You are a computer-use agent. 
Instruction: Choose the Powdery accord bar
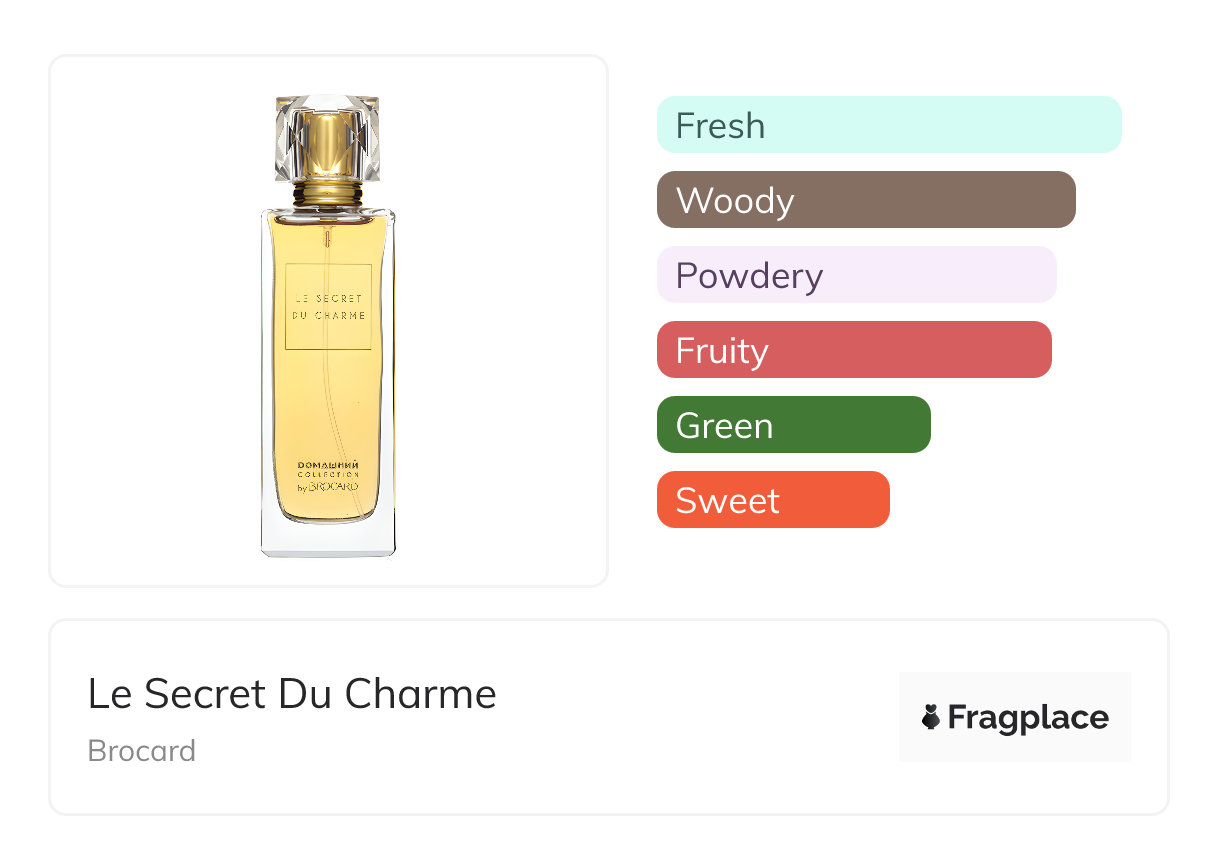point(856,275)
